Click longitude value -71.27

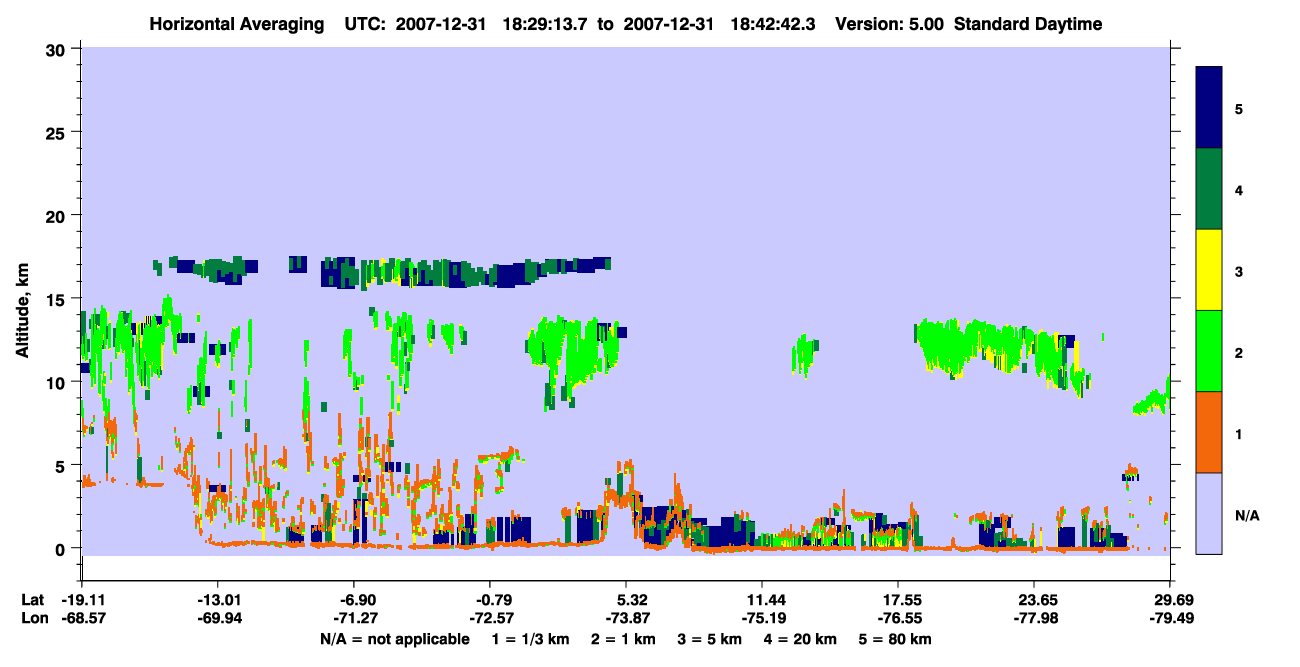click(x=354, y=618)
